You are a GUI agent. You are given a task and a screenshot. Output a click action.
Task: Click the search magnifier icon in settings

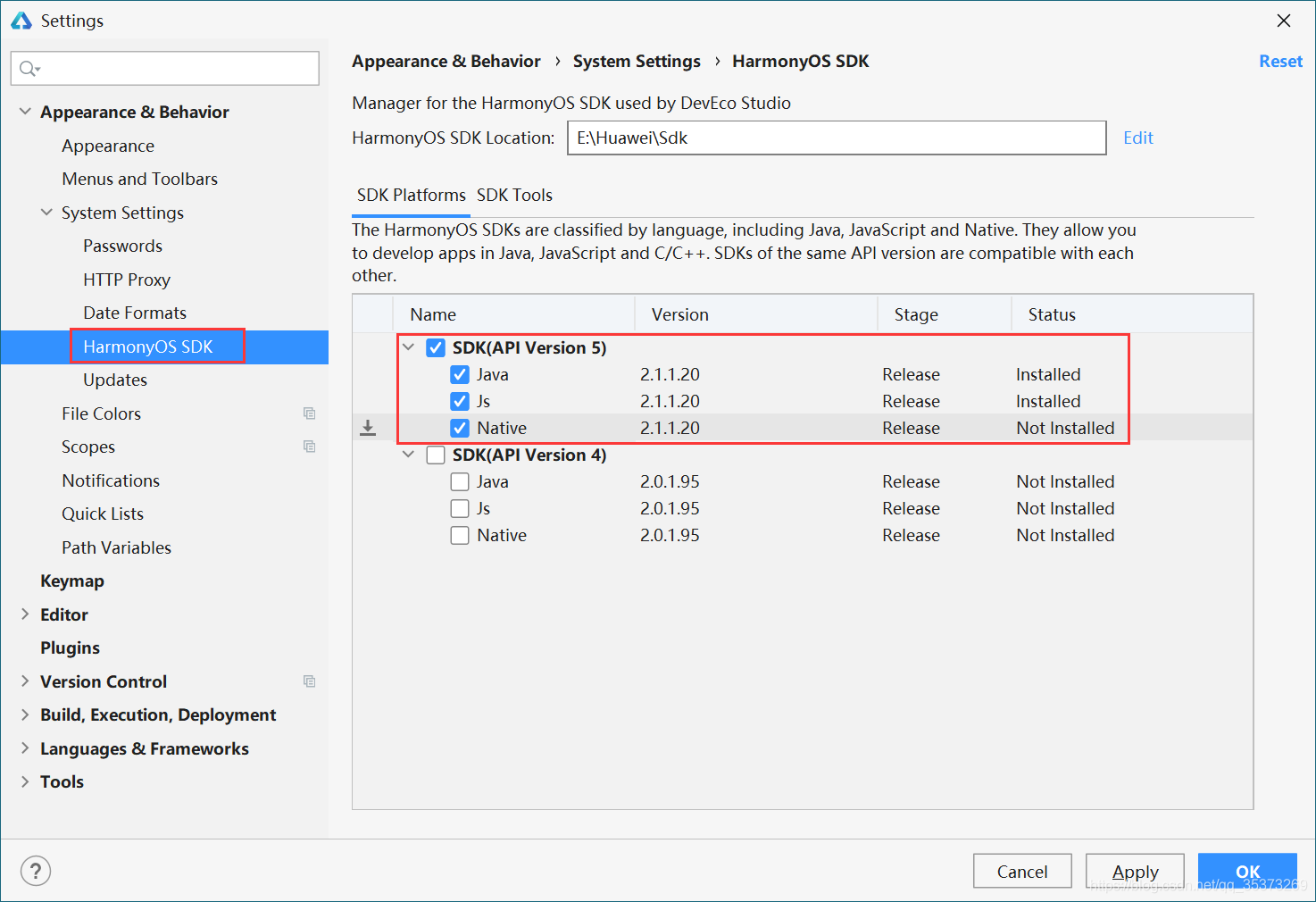[x=29, y=69]
